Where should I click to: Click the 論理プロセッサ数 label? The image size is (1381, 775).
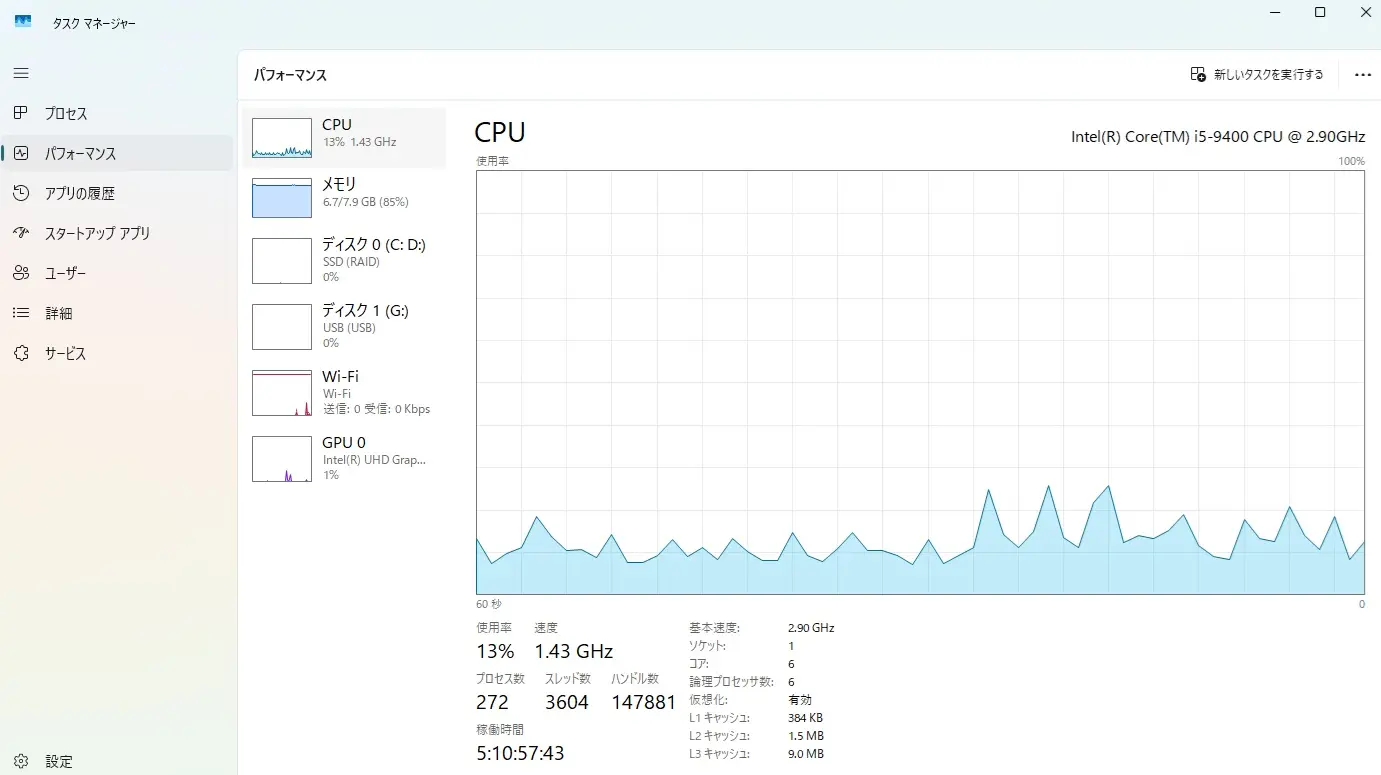731,682
